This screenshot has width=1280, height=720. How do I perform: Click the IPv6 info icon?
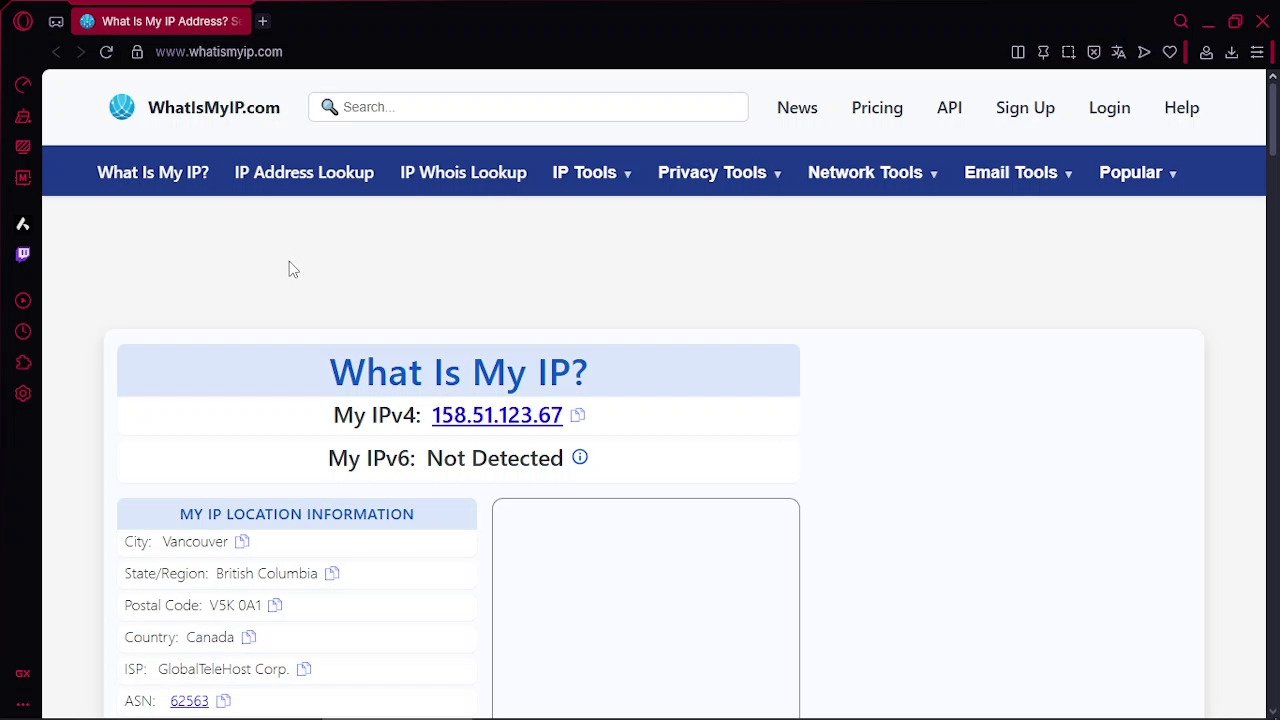click(580, 457)
